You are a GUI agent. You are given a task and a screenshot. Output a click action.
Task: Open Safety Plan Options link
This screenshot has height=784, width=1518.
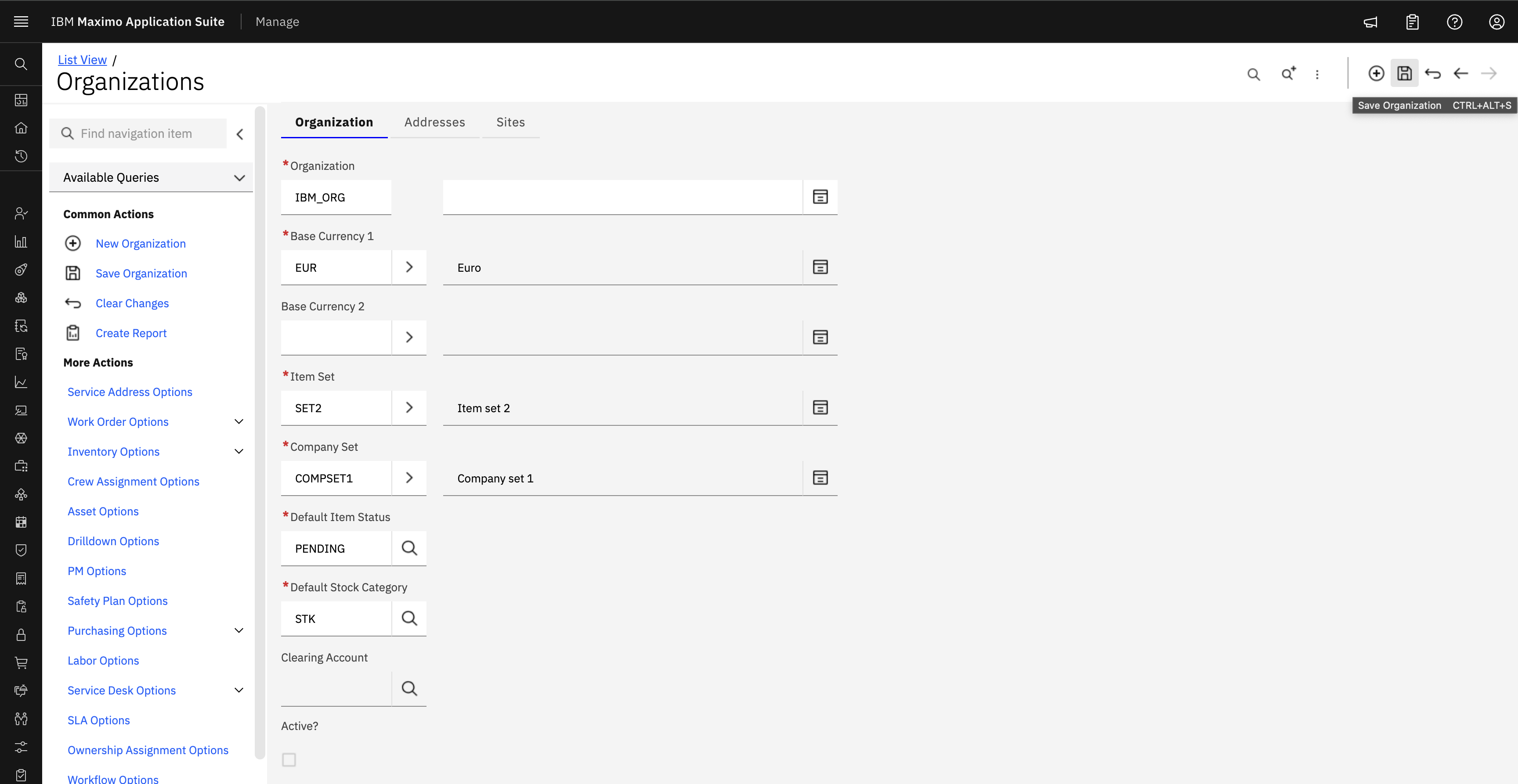117,601
